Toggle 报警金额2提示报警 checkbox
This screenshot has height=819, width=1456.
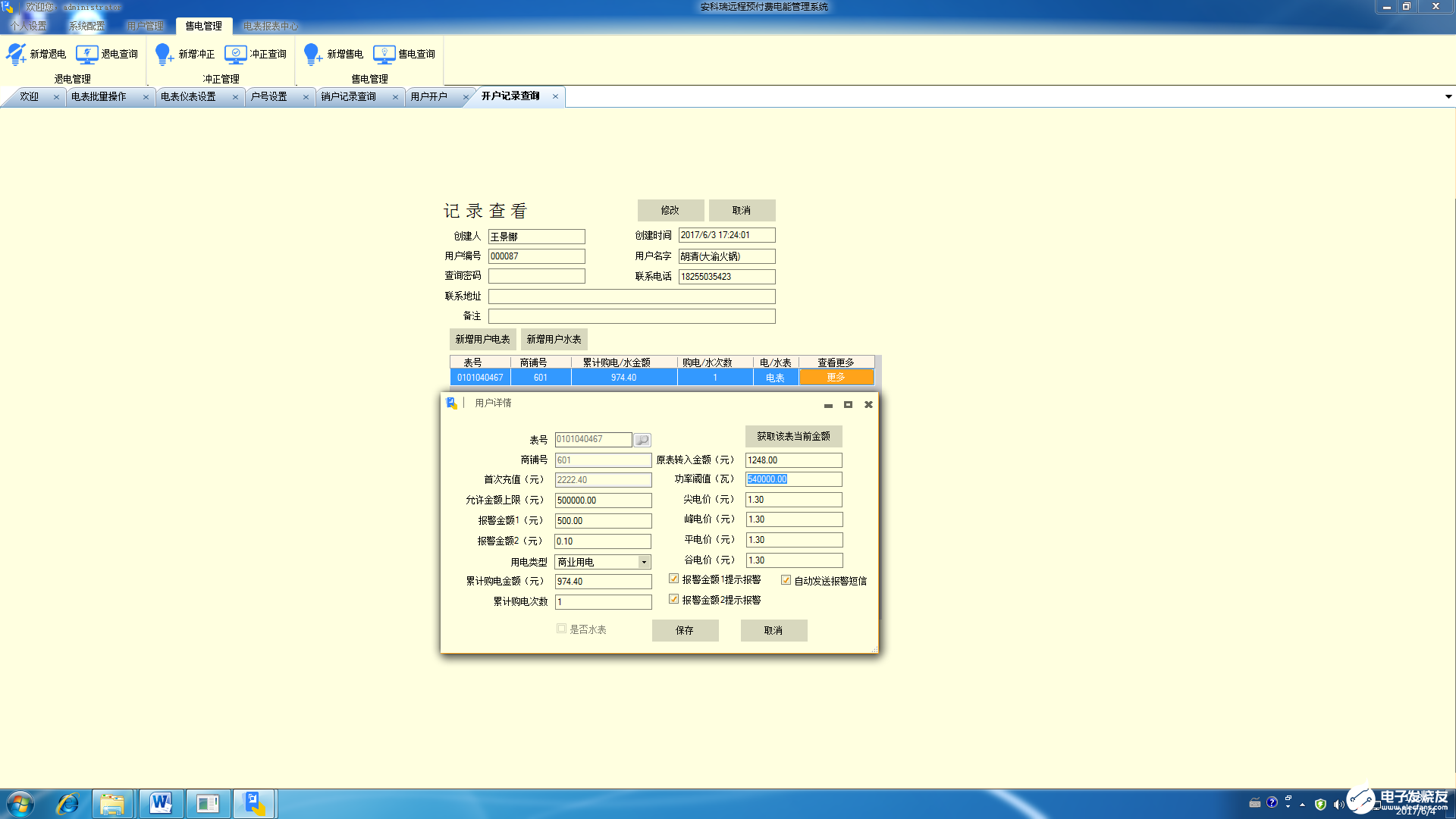click(673, 599)
